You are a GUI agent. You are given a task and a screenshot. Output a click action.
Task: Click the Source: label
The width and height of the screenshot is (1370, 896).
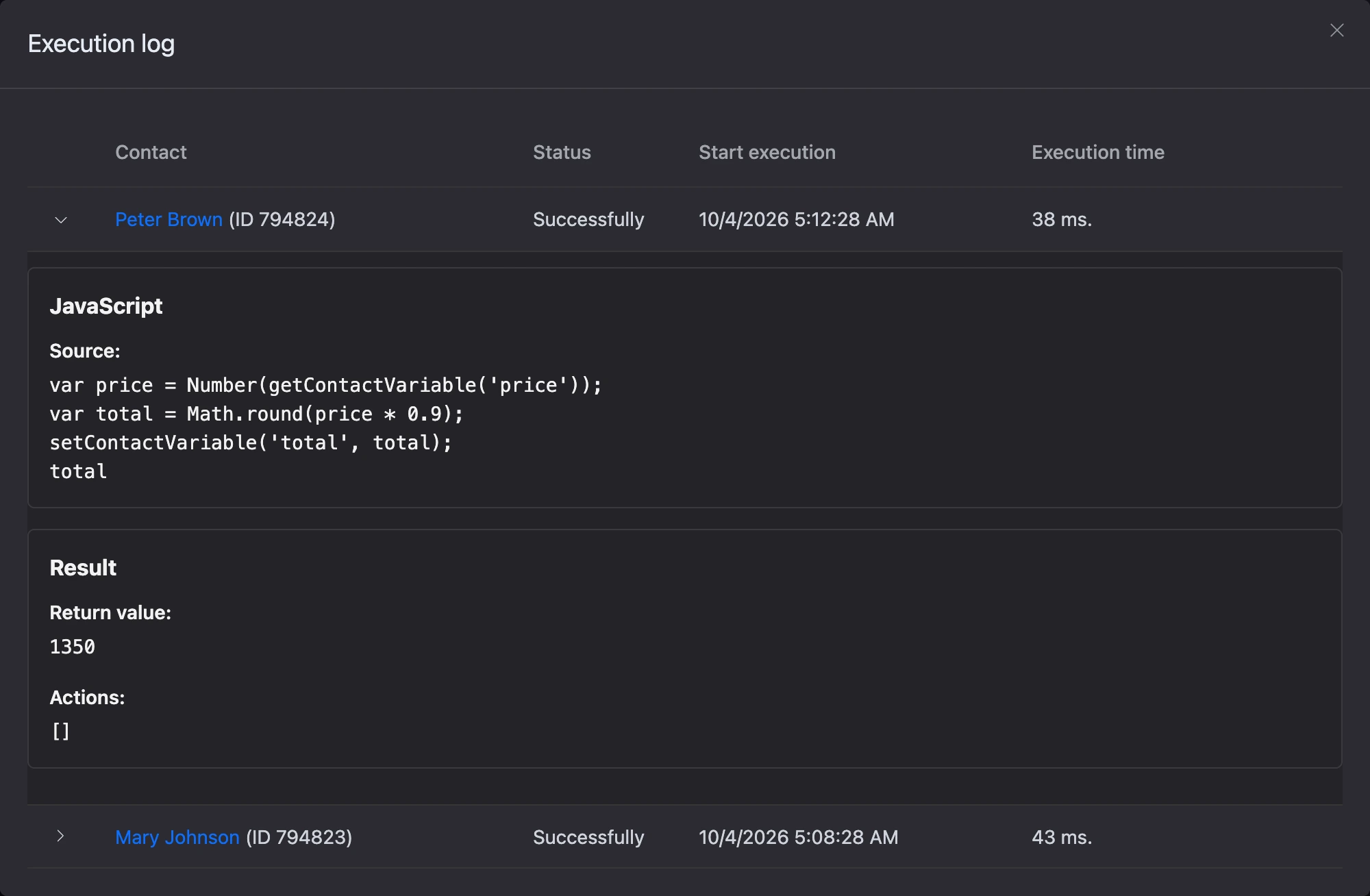(x=85, y=351)
